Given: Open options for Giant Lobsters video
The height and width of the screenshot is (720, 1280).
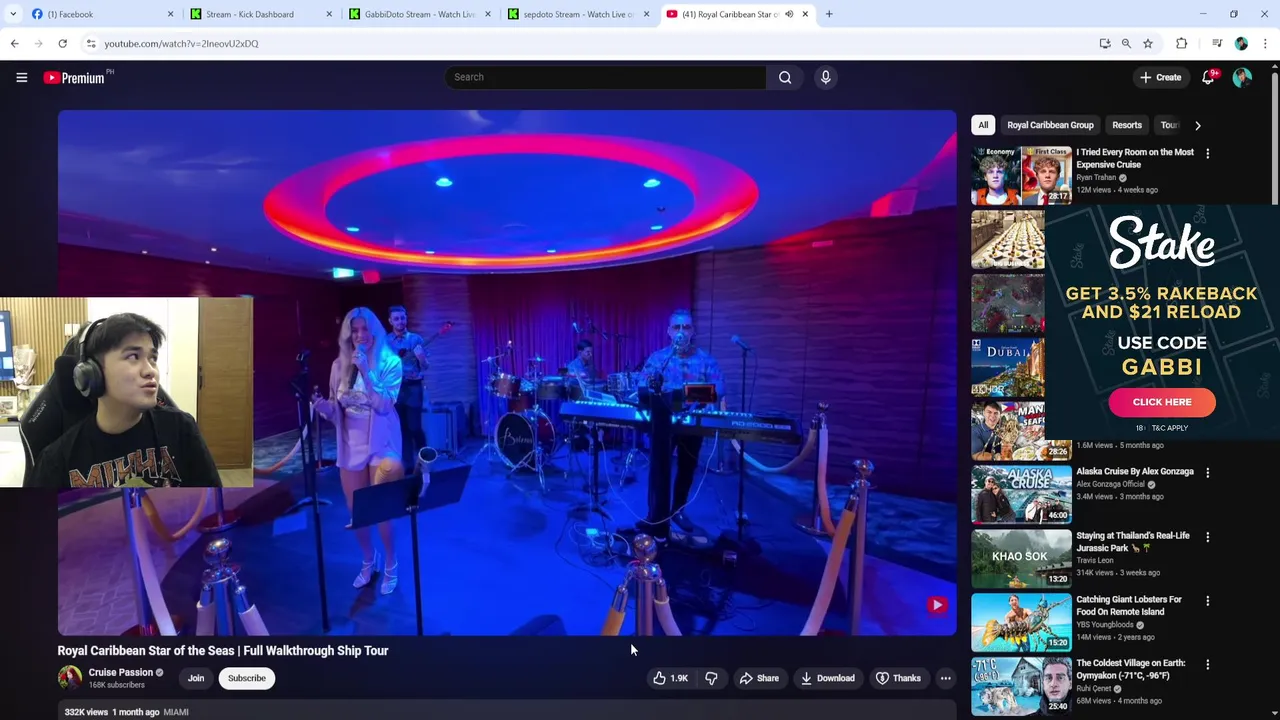Looking at the screenshot, I should point(1207,601).
